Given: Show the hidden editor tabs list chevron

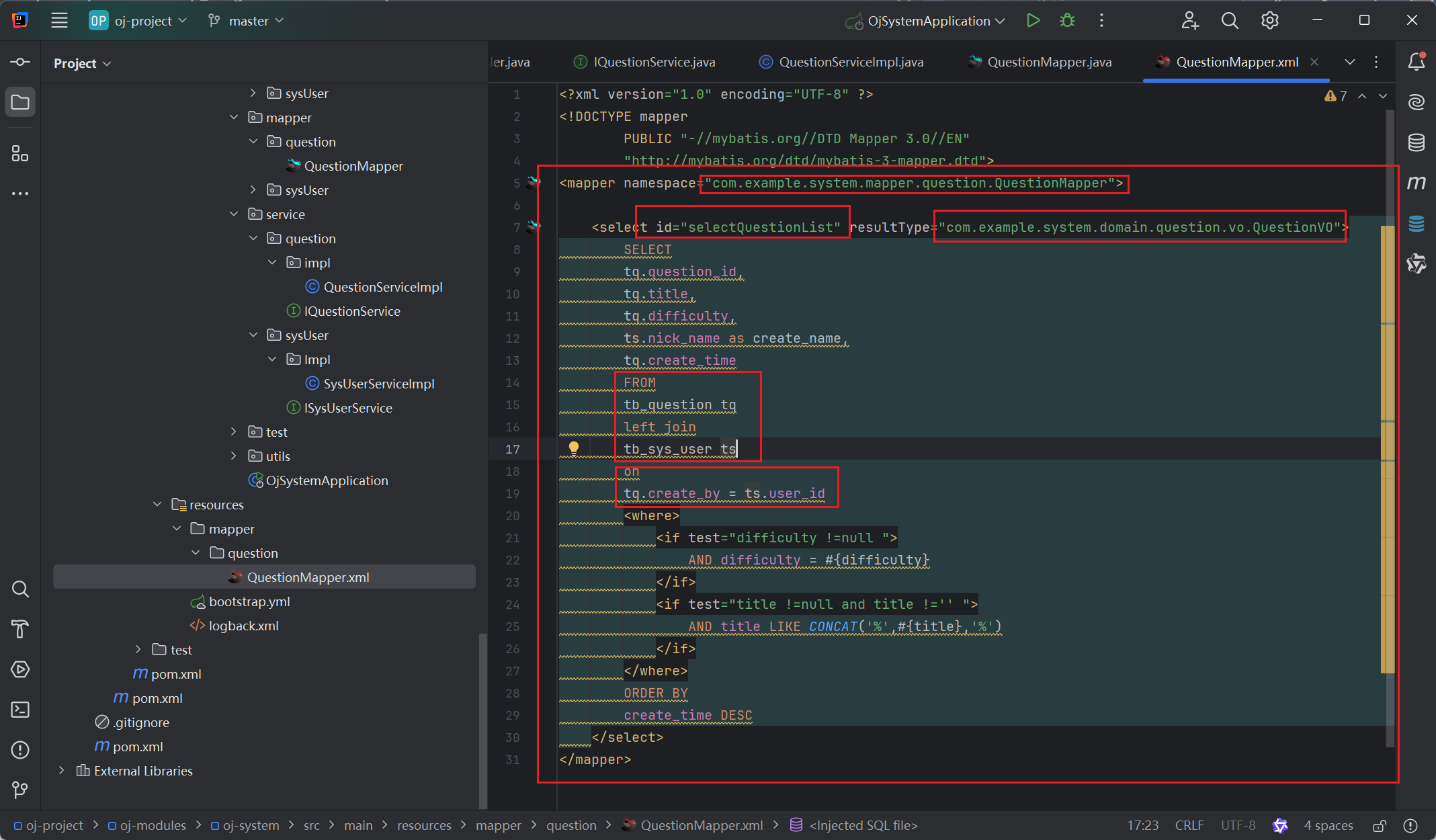Looking at the screenshot, I should pyautogui.click(x=1349, y=62).
